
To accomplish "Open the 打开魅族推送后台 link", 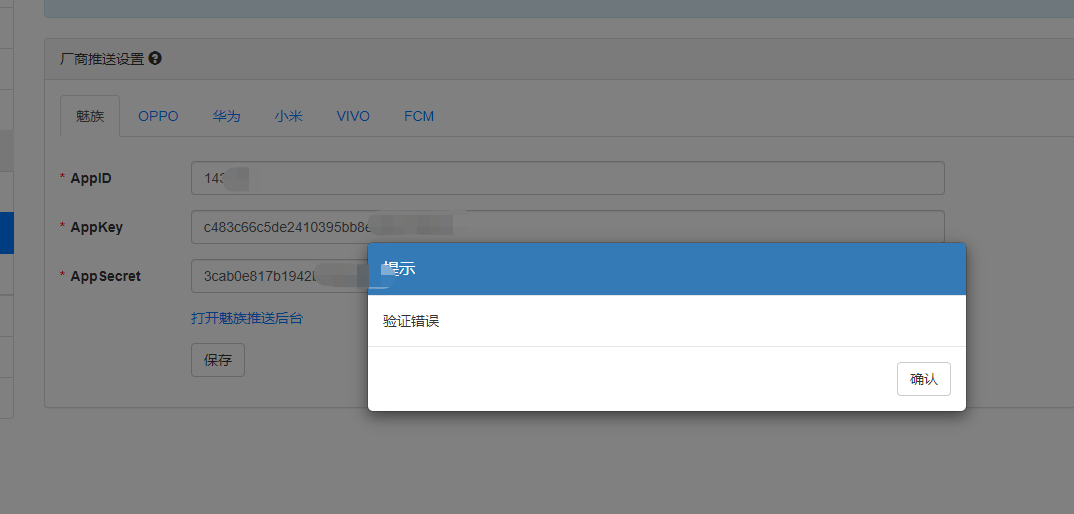I will pos(246,318).
